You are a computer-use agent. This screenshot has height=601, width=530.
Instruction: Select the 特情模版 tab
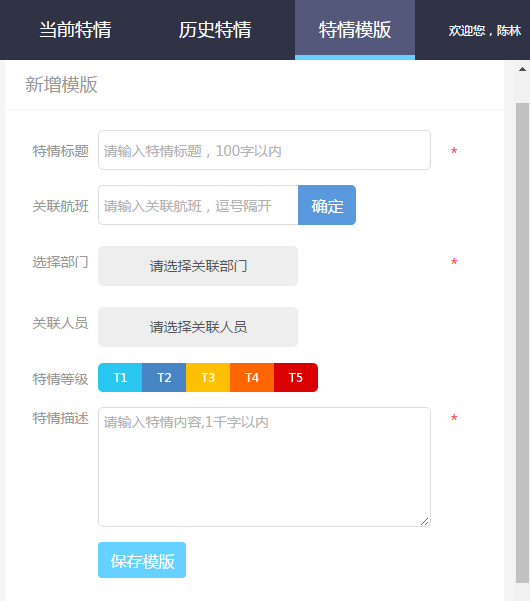tap(355, 30)
